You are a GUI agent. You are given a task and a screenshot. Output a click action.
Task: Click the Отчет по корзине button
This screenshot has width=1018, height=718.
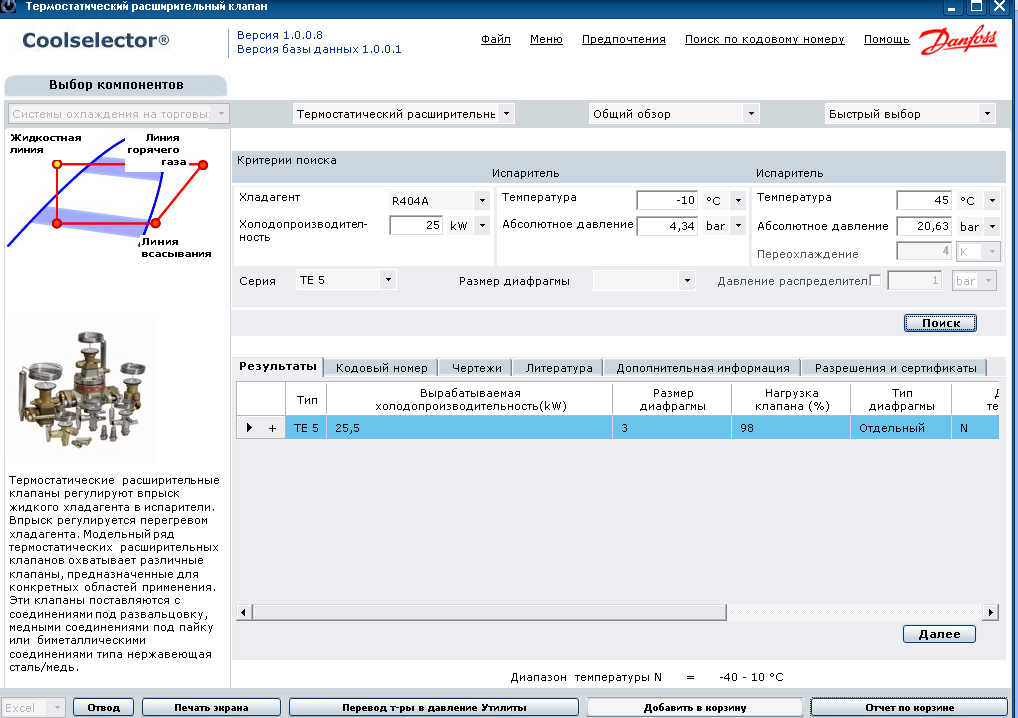pos(909,708)
